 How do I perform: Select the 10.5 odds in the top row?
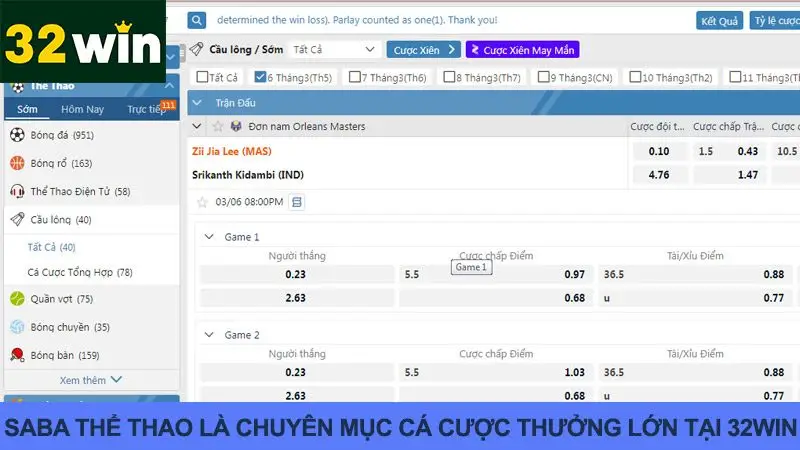[x=786, y=151]
